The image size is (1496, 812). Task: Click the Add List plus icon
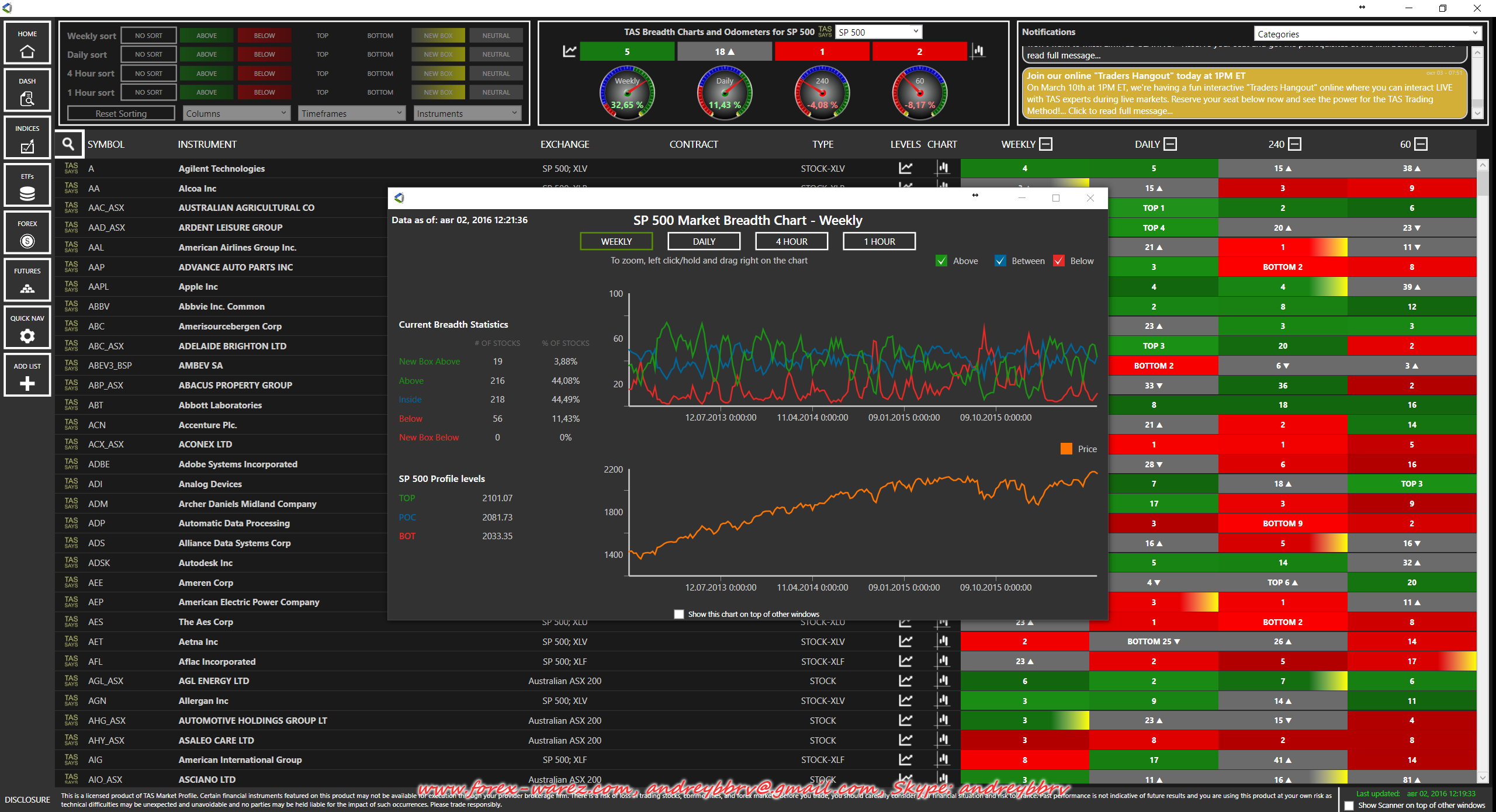coord(27,376)
